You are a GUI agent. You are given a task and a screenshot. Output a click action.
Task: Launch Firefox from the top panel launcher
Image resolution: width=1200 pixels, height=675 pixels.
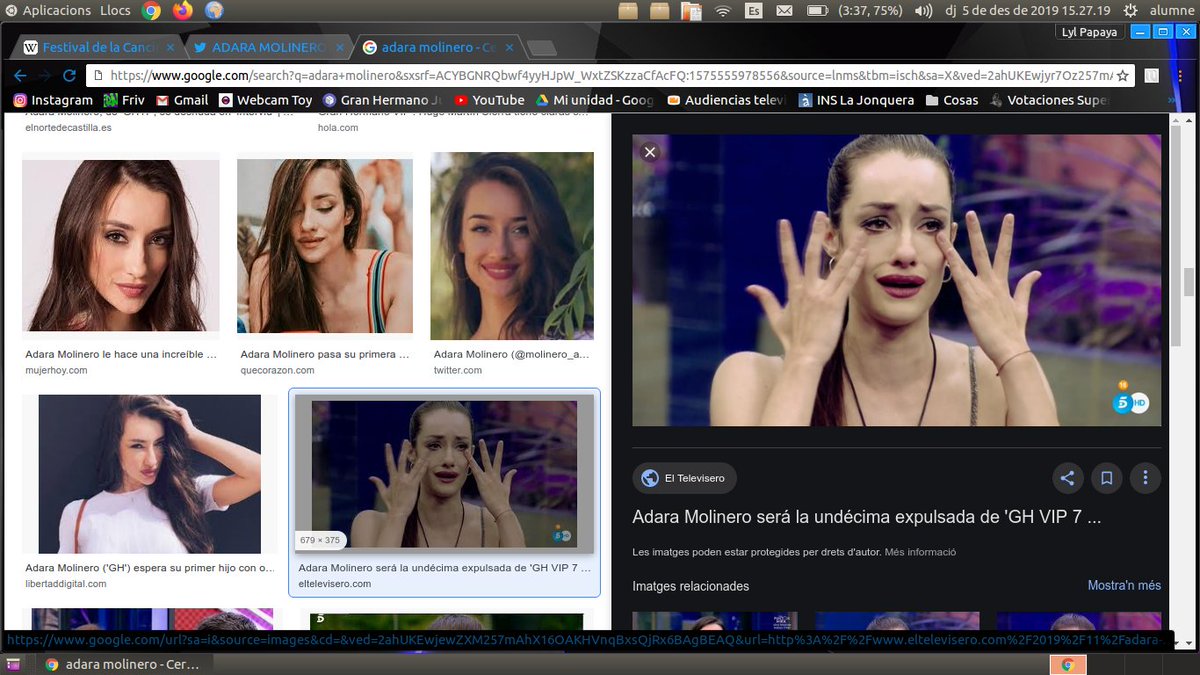[182, 11]
